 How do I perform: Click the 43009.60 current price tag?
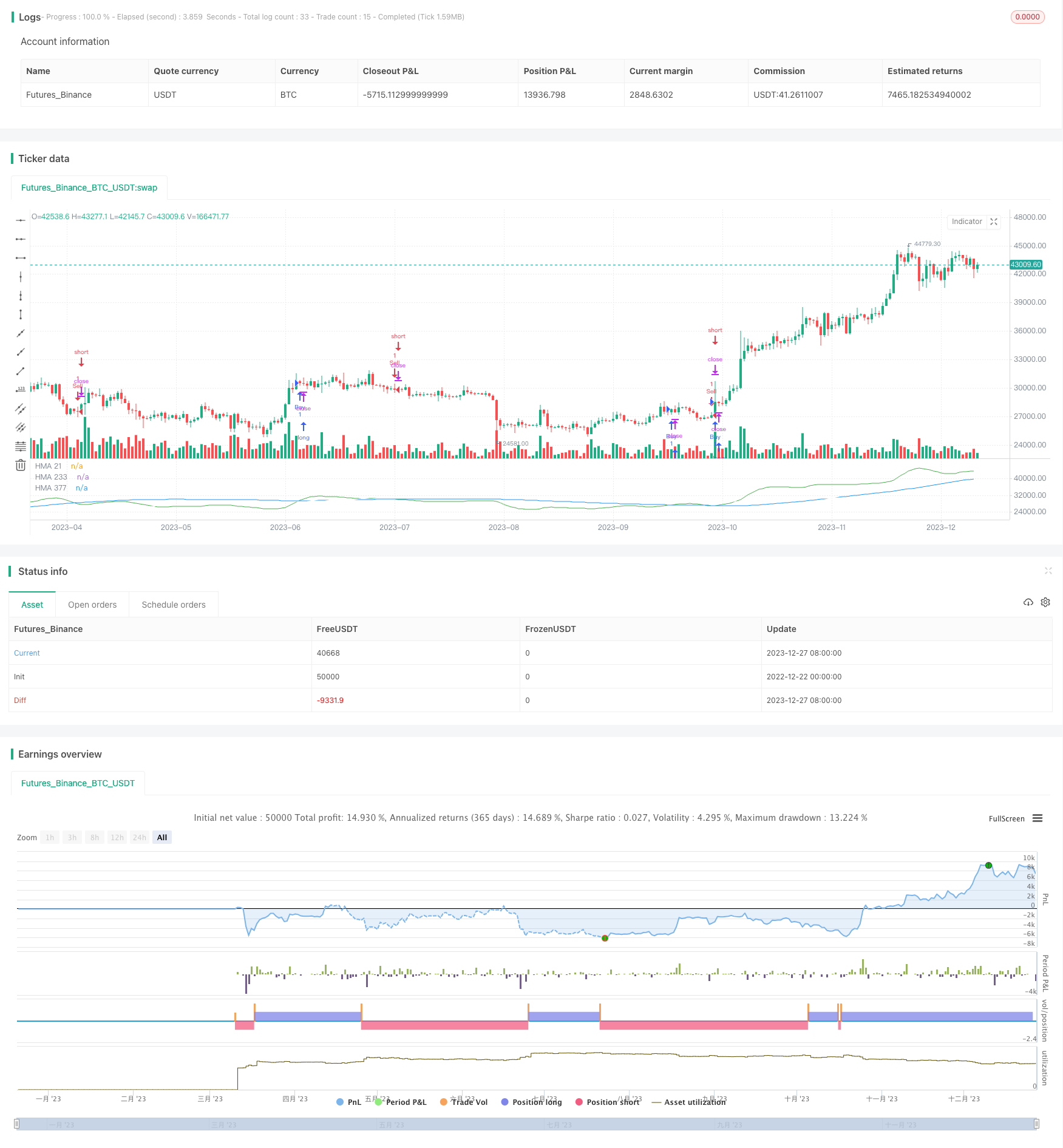[x=1025, y=265]
